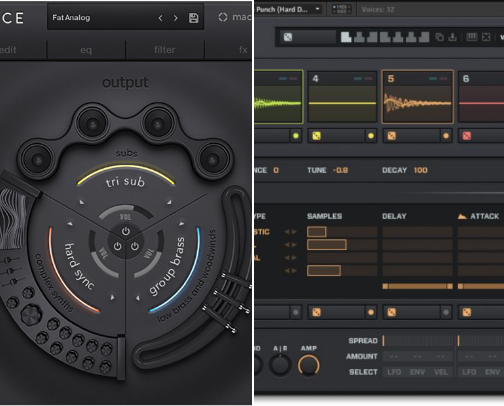This screenshot has width=504, height=406.
Task: Select pad 4 with yellow waveform
Action: (x=342, y=97)
